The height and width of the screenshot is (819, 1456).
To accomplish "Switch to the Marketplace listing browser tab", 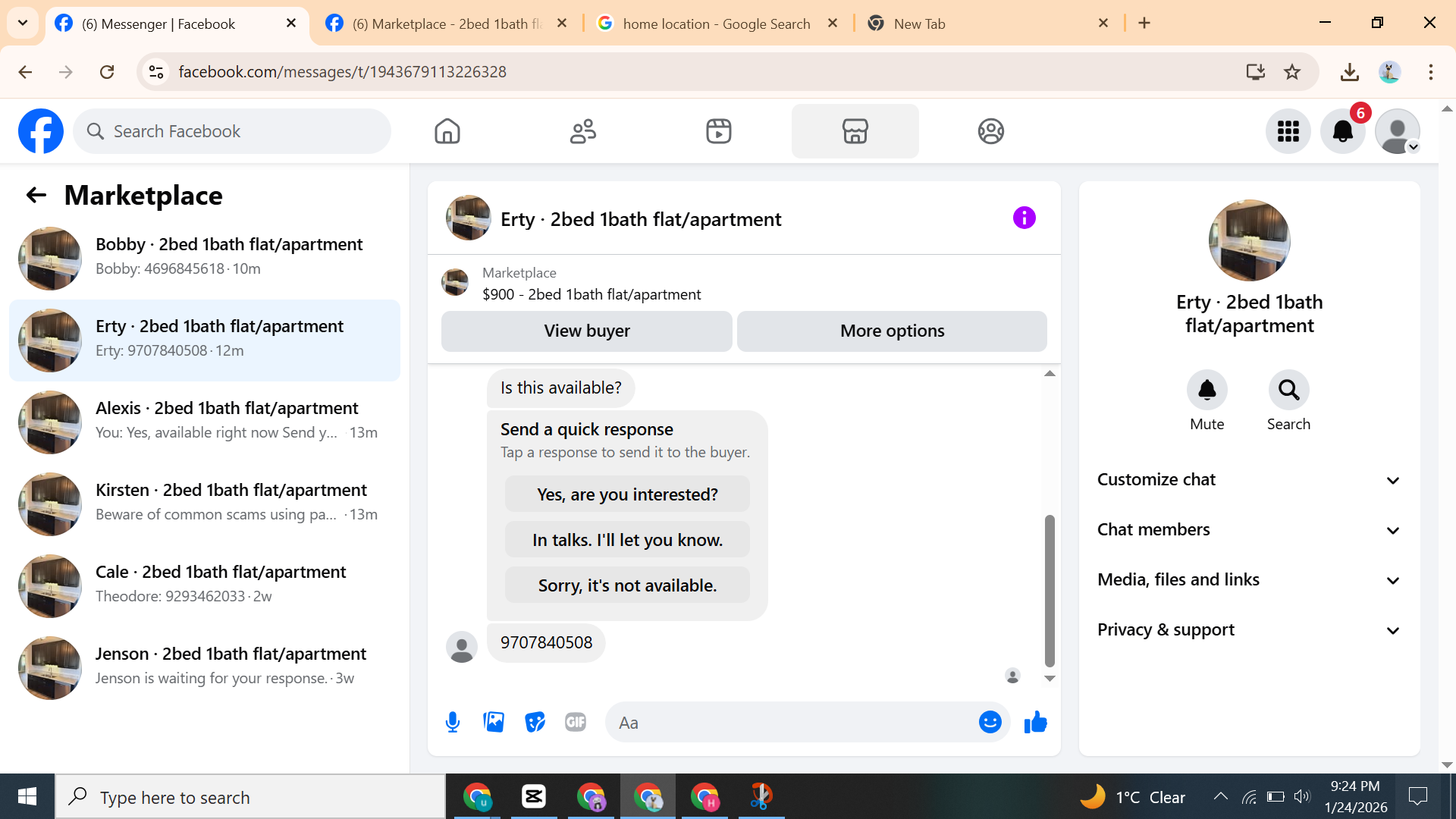I will point(447,24).
